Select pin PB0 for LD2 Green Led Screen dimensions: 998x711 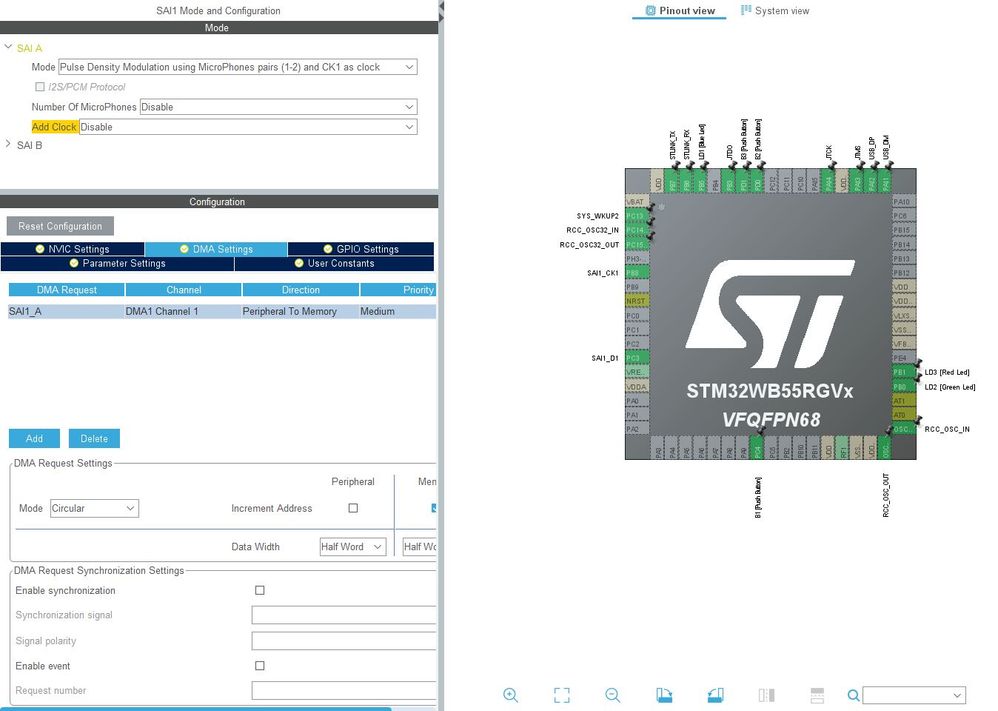[x=904, y=387]
